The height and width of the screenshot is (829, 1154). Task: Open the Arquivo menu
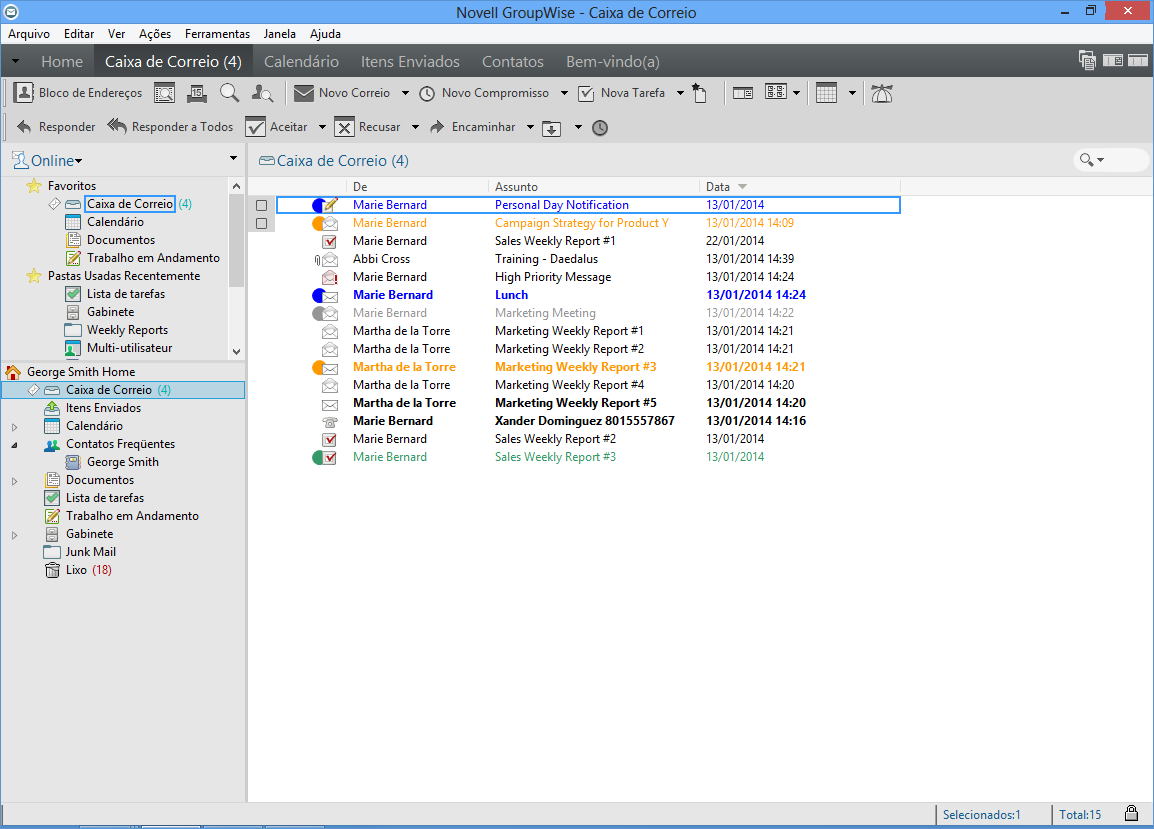tap(29, 34)
